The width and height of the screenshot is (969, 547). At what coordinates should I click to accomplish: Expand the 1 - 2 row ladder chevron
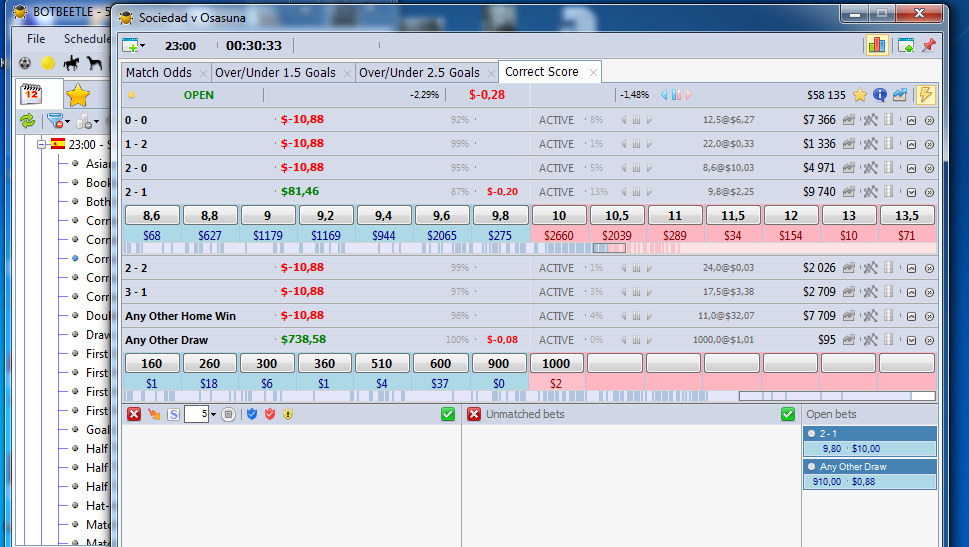click(912, 145)
